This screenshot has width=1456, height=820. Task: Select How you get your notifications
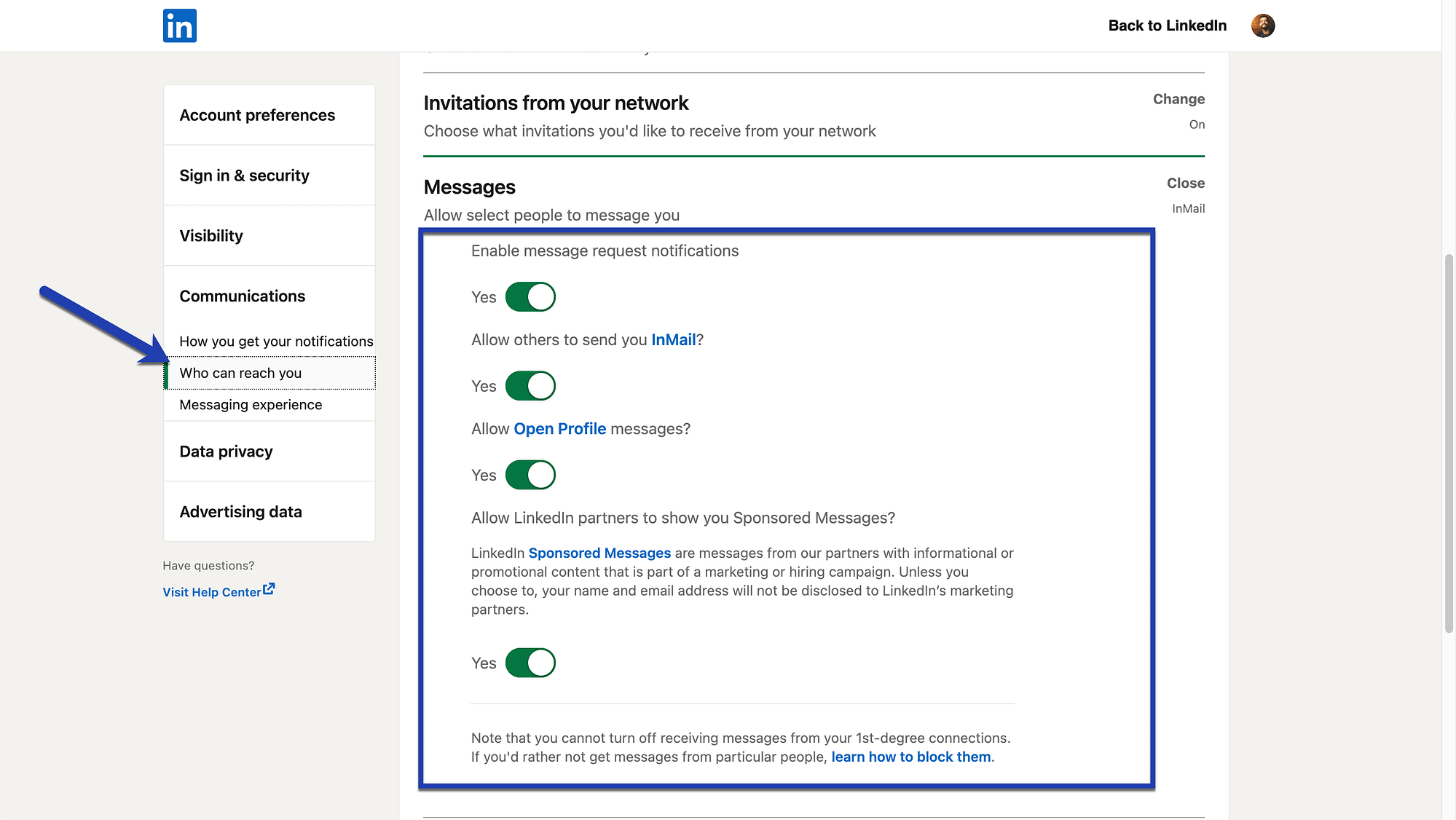(276, 340)
